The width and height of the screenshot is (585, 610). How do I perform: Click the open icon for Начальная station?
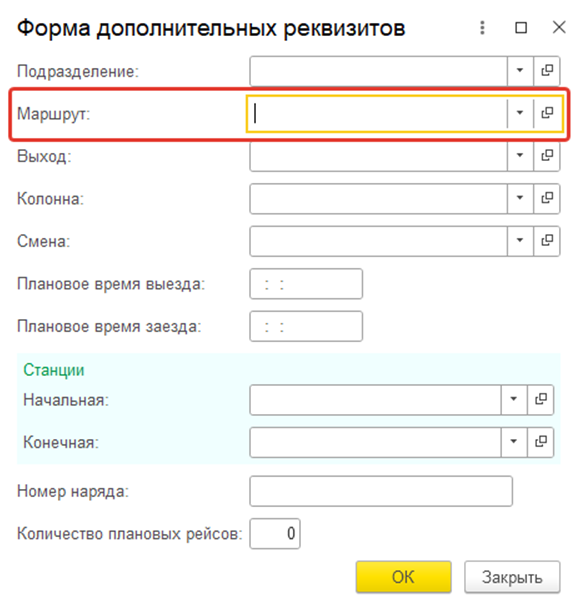pyautogui.click(x=541, y=400)
